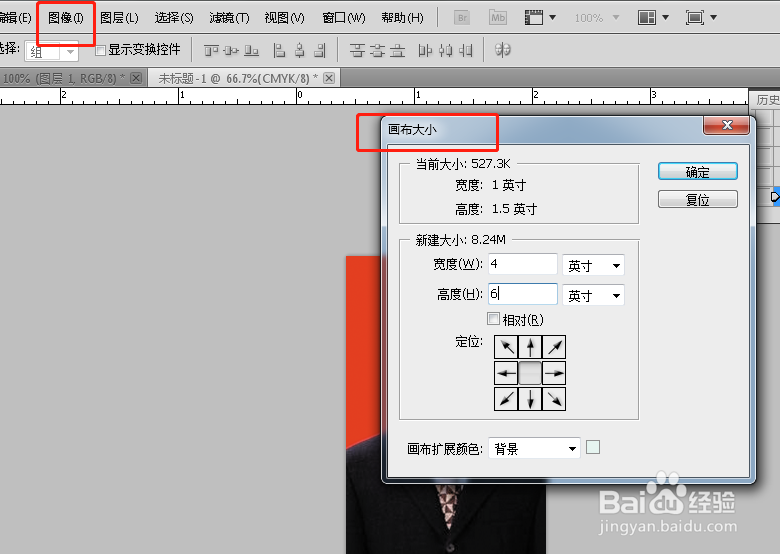The width and height of the screenshot is (780, 554).
Task: Open the 滤镜(T) menu
Action: [x=229, y=18]
